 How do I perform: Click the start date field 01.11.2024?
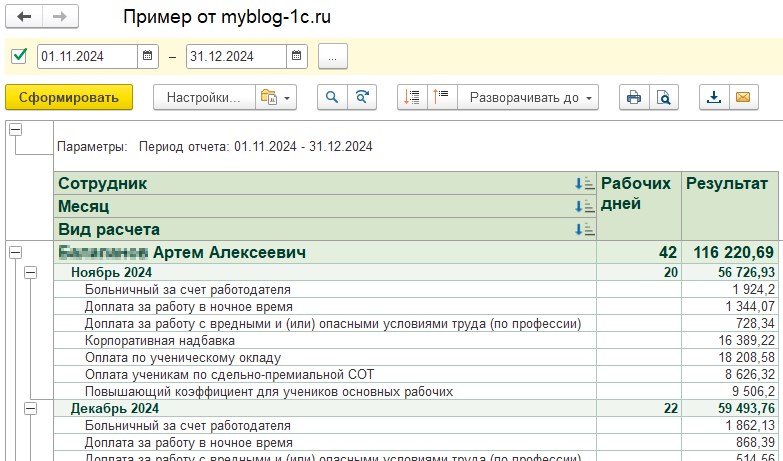pos(87,56)
